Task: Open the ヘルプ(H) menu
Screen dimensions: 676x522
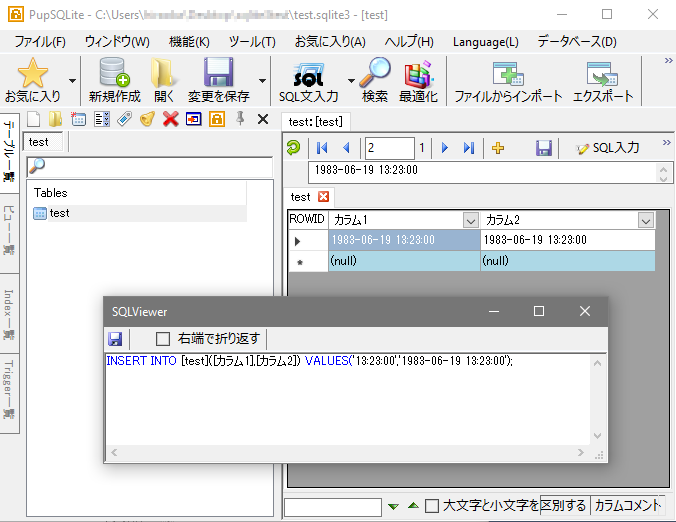Action: [409, 42]
